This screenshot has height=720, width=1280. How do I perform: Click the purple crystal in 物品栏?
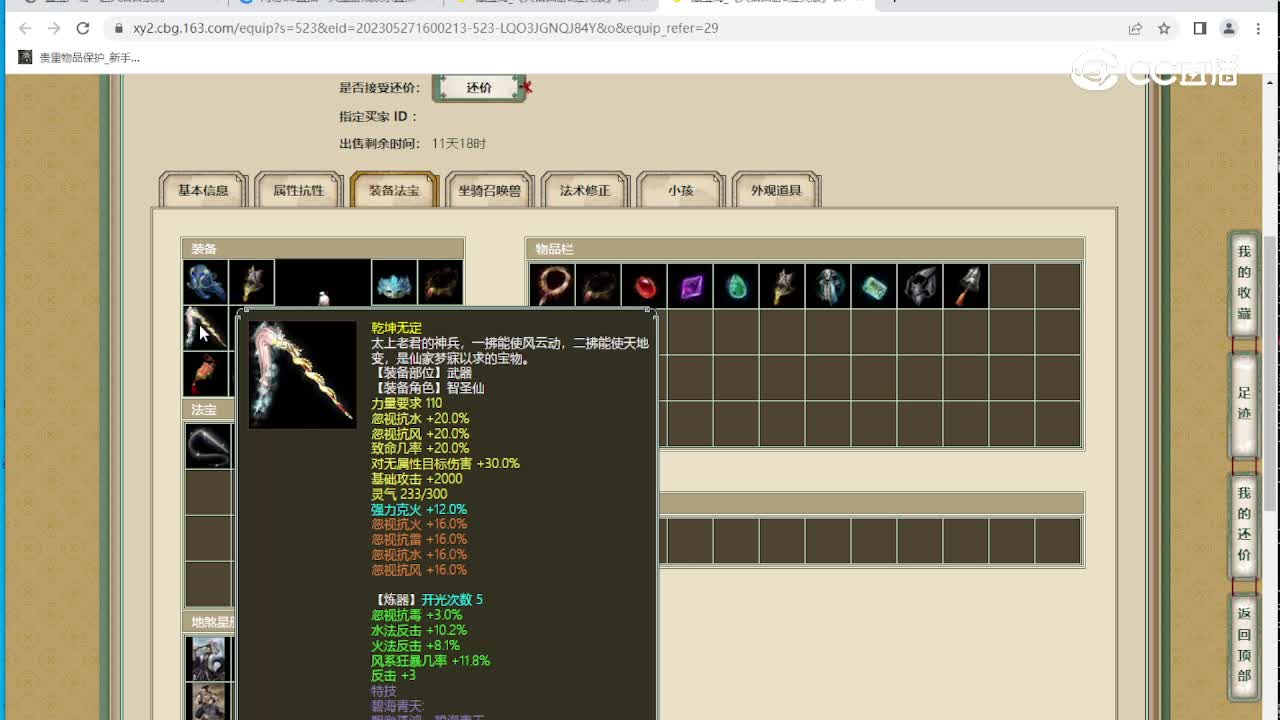click(690, 286)
